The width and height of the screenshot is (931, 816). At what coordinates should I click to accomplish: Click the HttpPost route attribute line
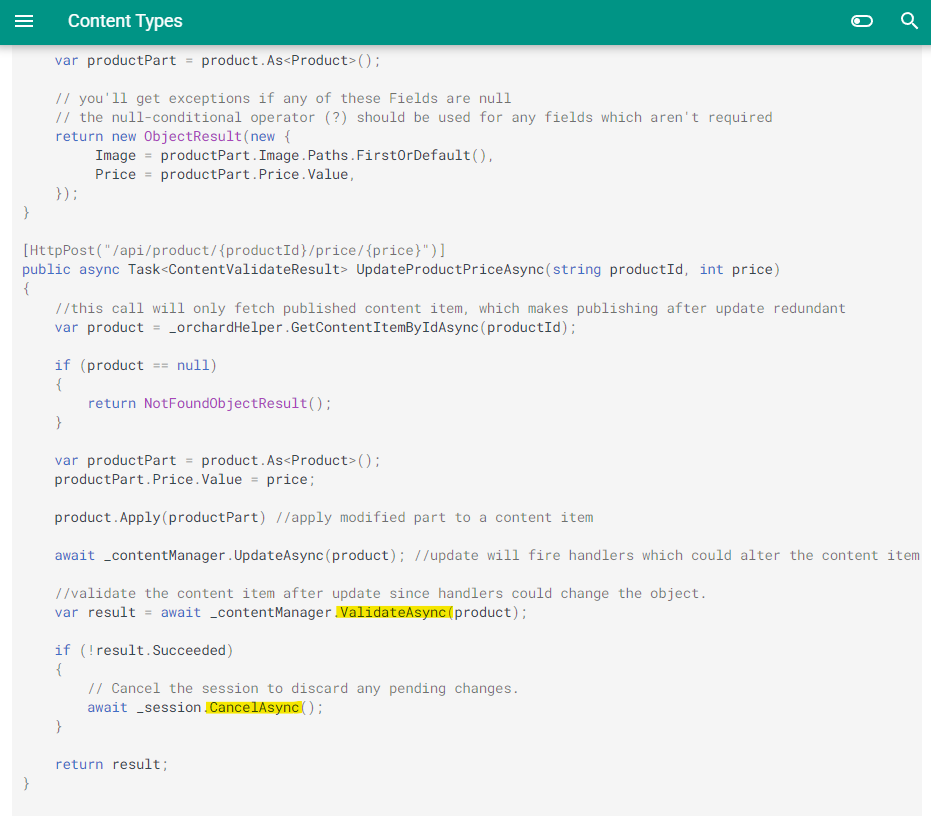234,251
